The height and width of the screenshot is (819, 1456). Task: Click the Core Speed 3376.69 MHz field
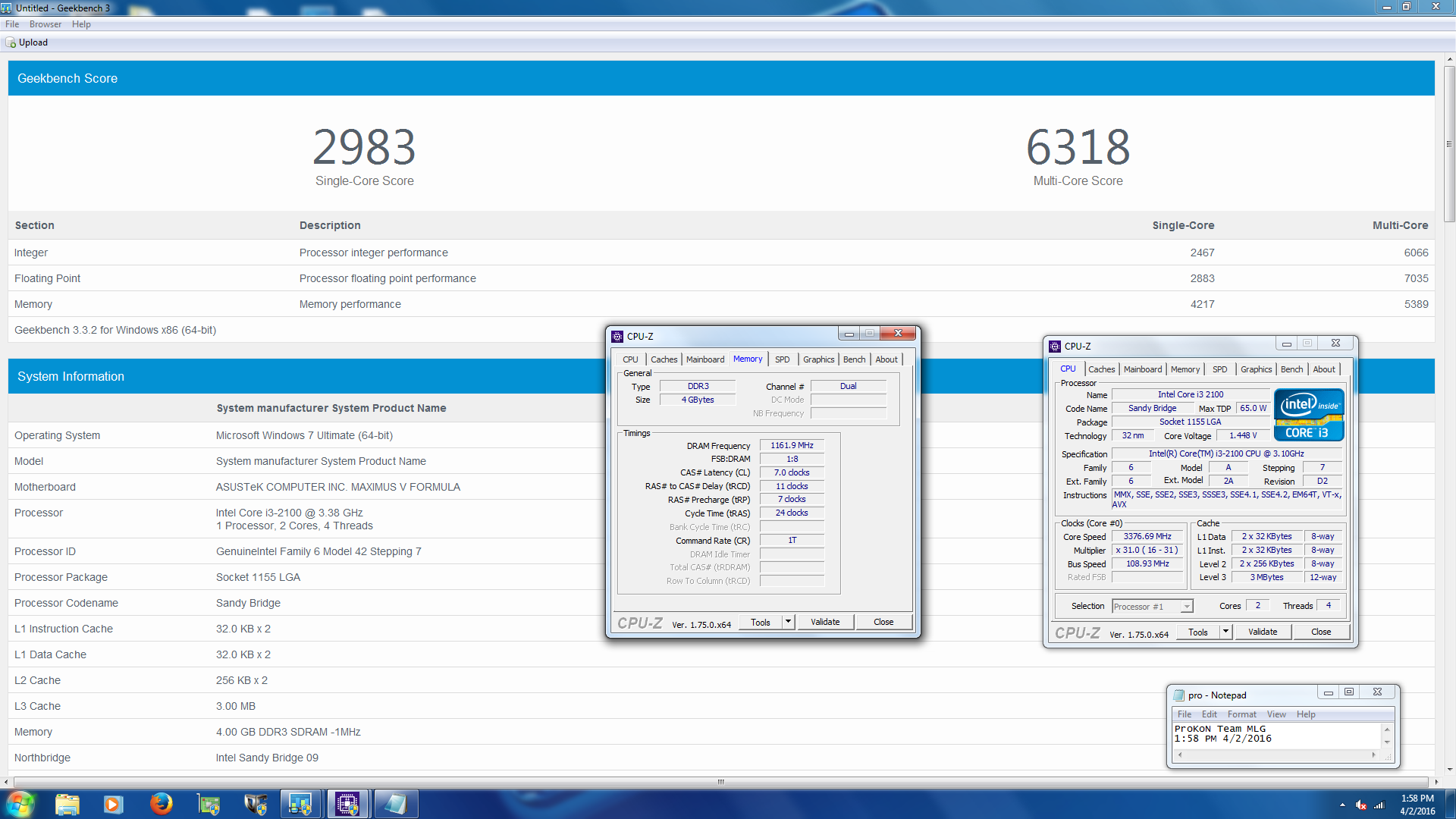pos(1147,537)
